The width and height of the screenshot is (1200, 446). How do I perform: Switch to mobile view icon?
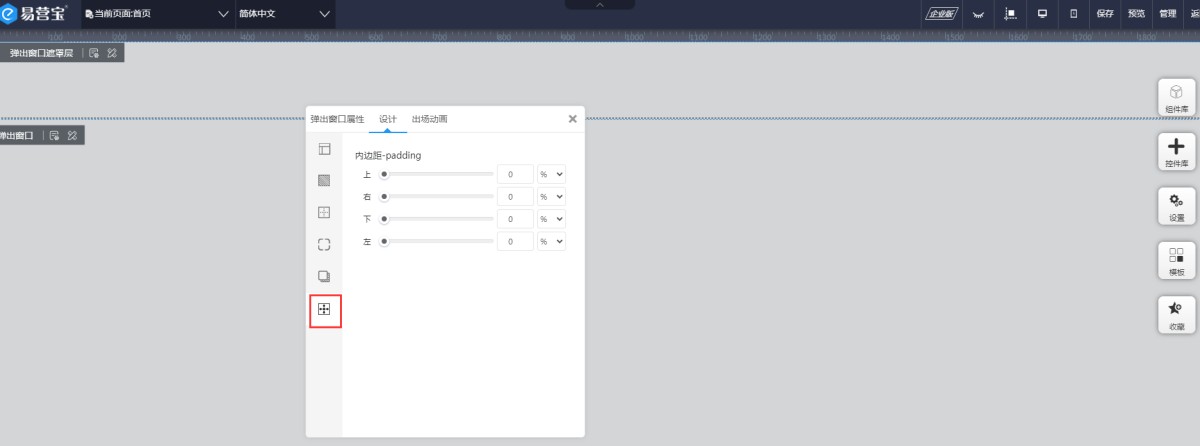point(1073,14)
